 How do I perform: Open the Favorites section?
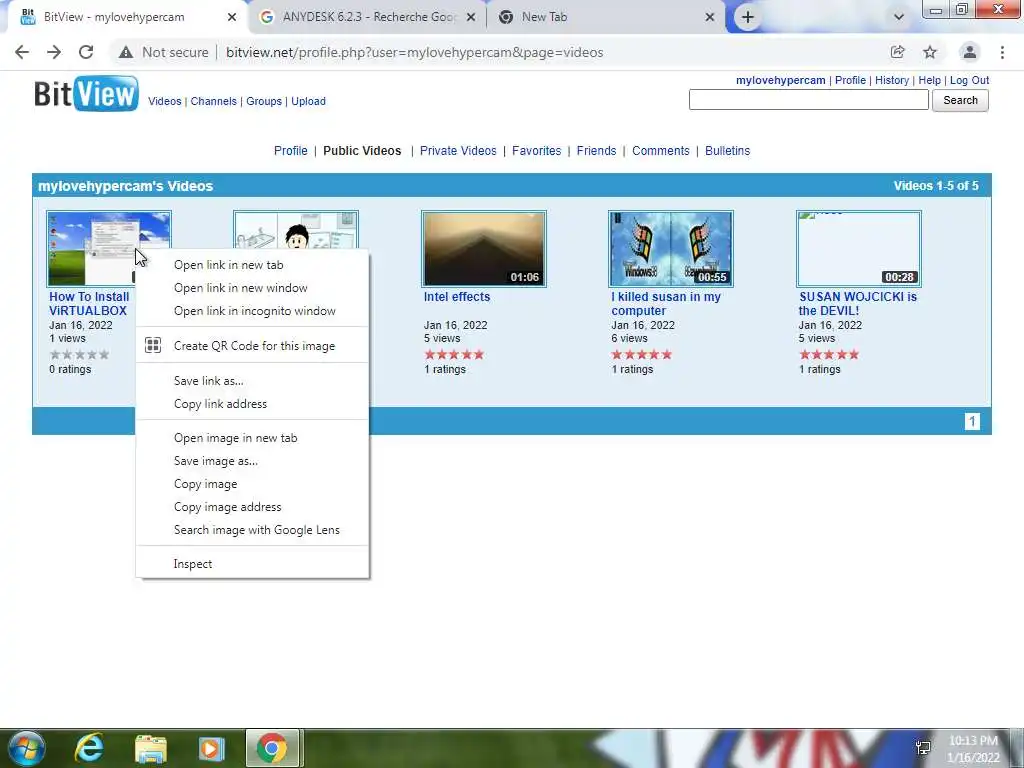pos(536,151)
